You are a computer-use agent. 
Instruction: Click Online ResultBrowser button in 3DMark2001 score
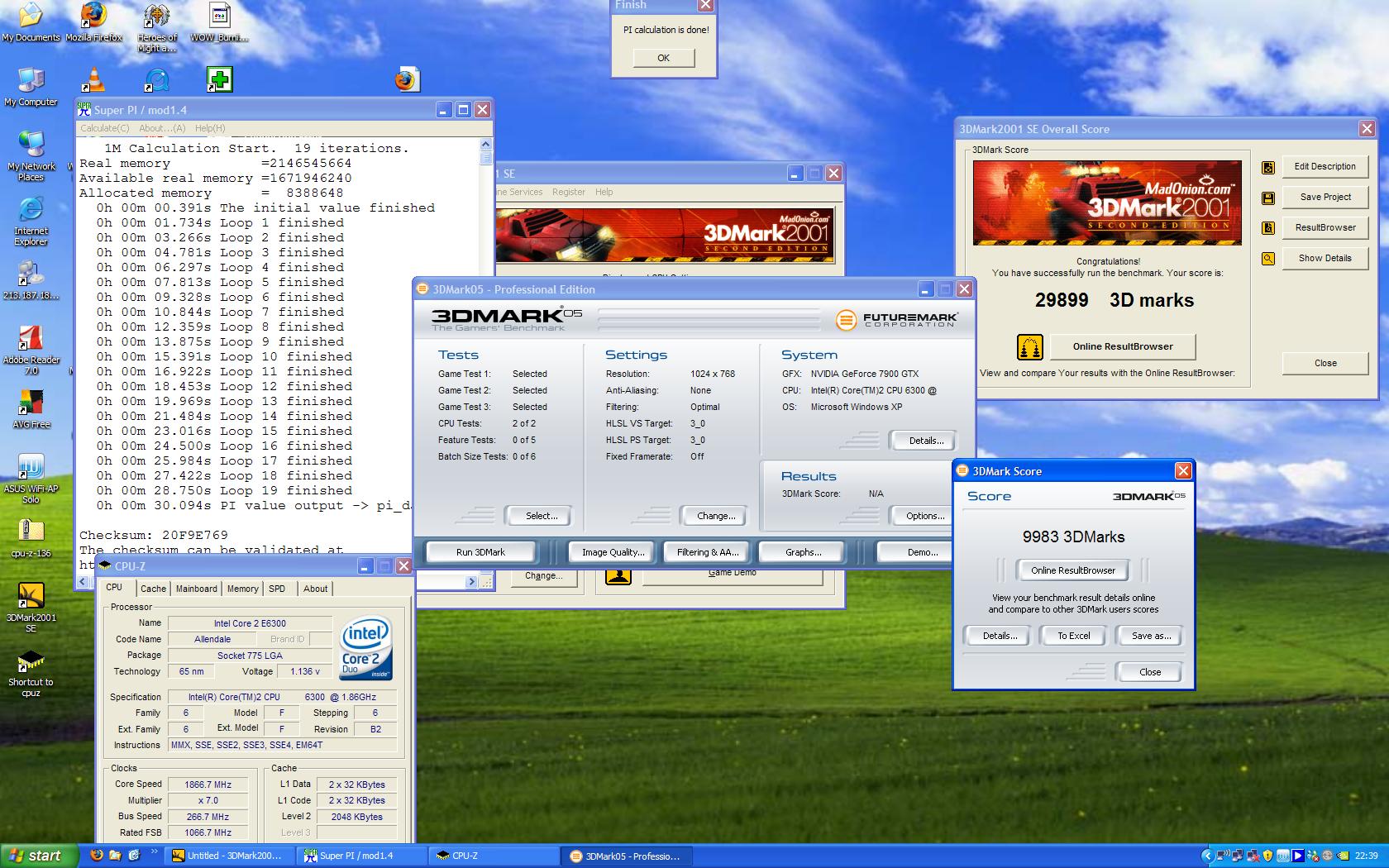click(1123, 346)
